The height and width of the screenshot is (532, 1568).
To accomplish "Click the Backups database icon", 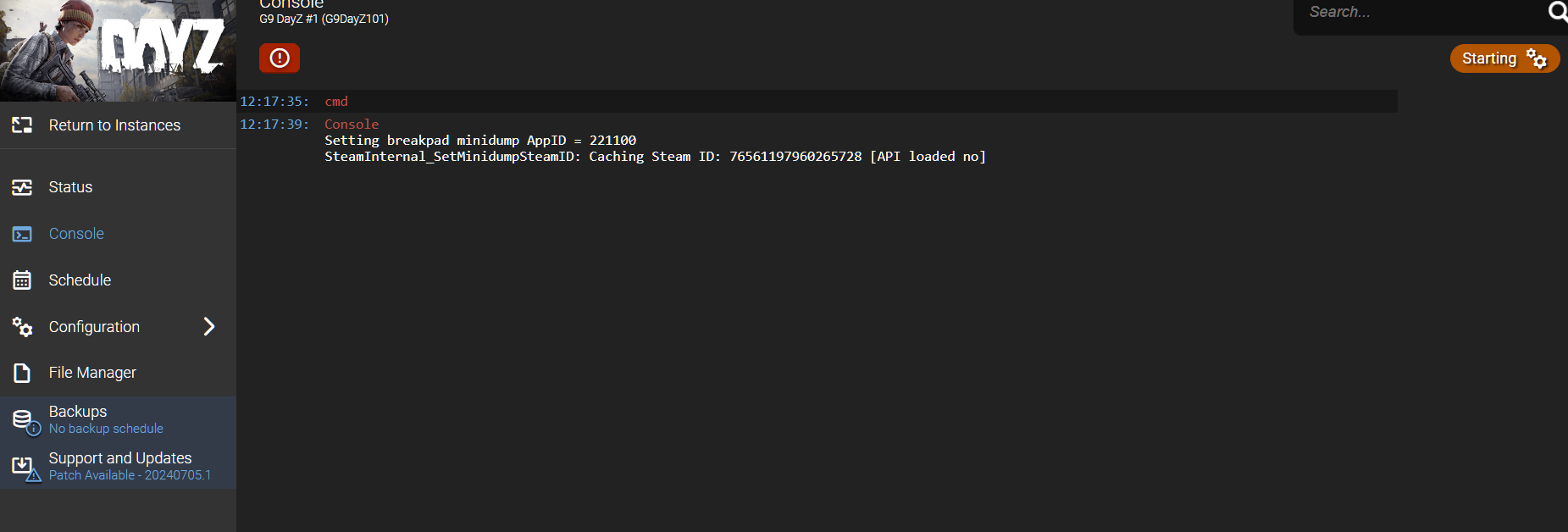I will point(25,420).
